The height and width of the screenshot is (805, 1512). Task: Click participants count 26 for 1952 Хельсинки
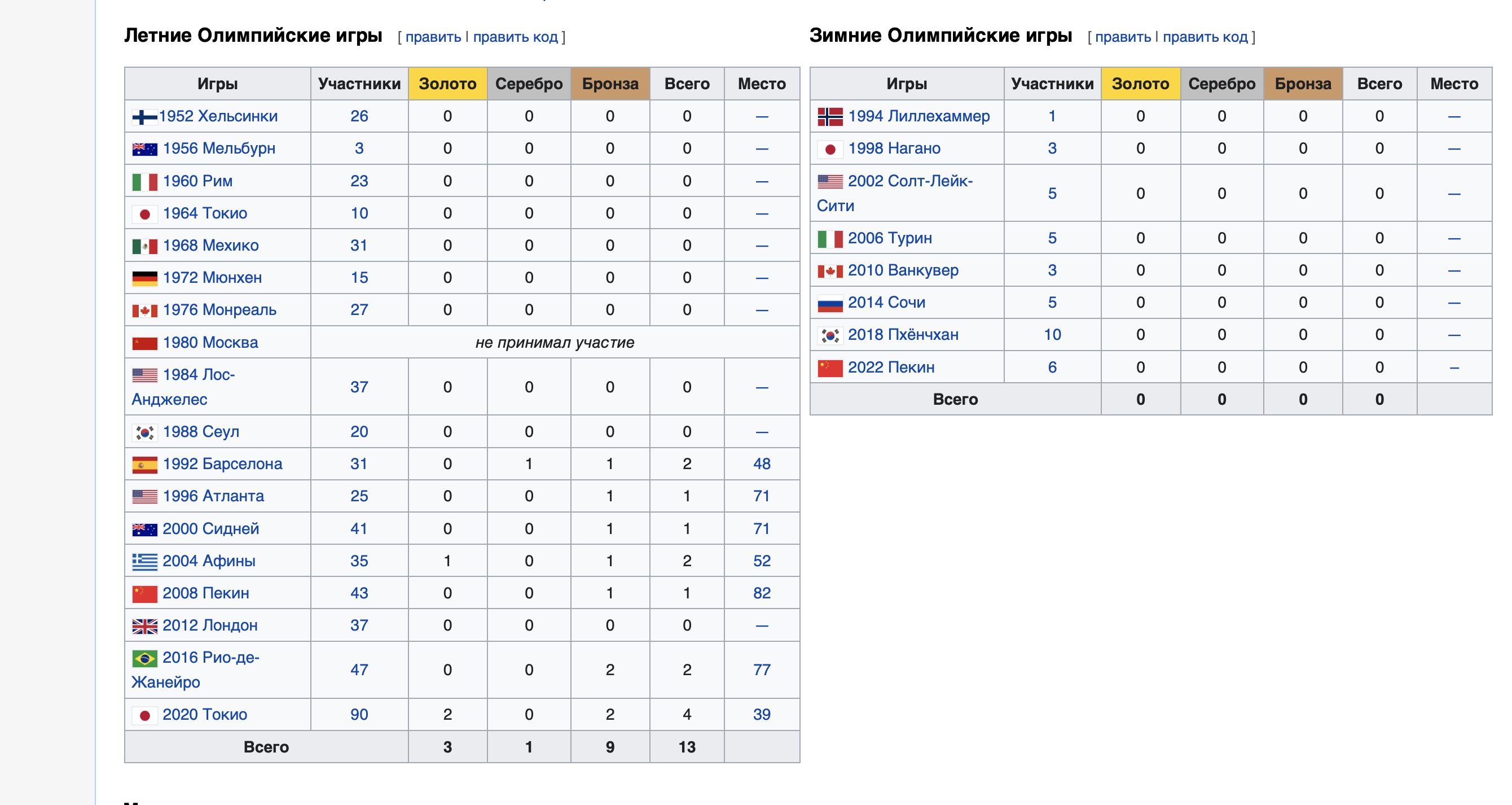tap(359, 116)
